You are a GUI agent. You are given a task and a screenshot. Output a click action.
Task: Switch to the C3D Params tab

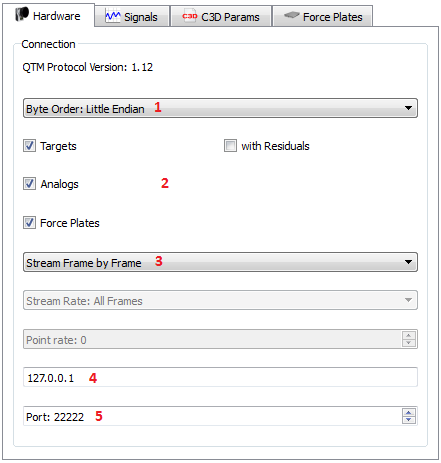[221, 16]
